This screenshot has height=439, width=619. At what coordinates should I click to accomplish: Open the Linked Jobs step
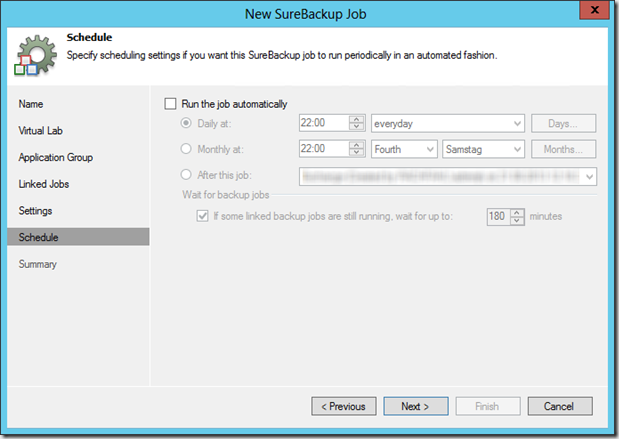(43, 184)
